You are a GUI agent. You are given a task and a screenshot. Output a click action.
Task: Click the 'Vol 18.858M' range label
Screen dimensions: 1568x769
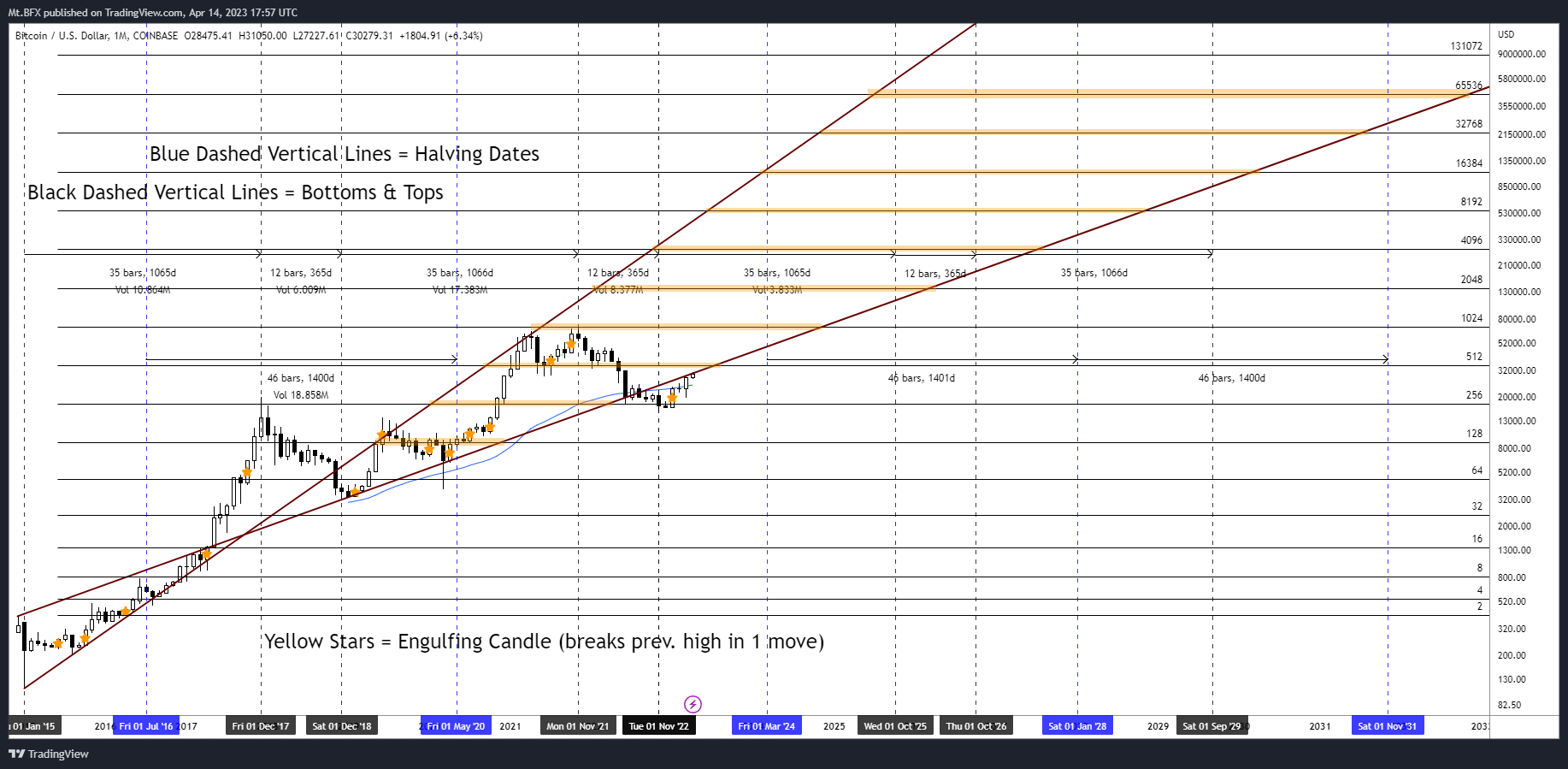tap(301, 395)
